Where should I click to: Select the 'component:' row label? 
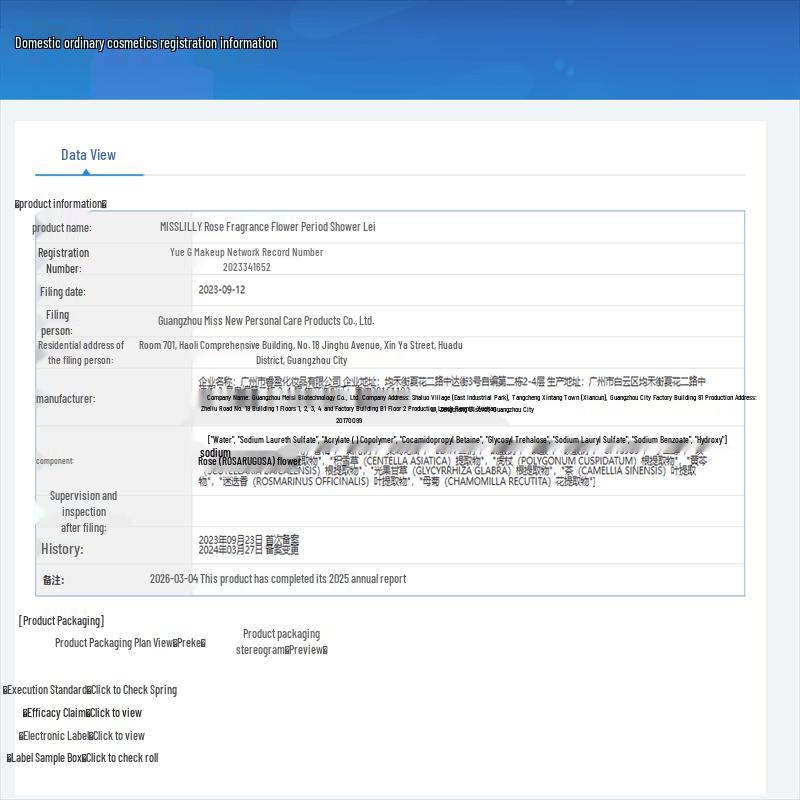pyautogui.click(x=55, y=461)
